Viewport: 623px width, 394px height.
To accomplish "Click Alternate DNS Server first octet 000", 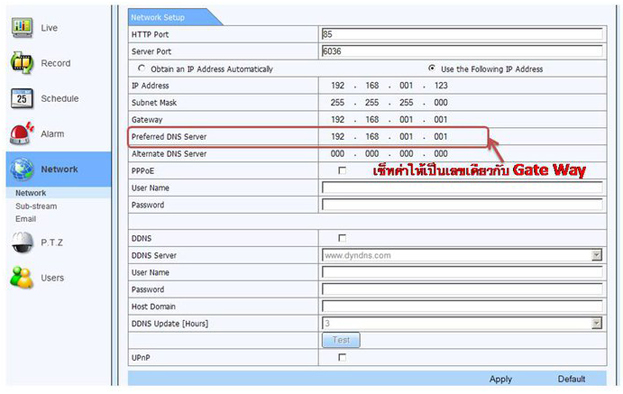I will pyautogui.click(x=338, y=154).
